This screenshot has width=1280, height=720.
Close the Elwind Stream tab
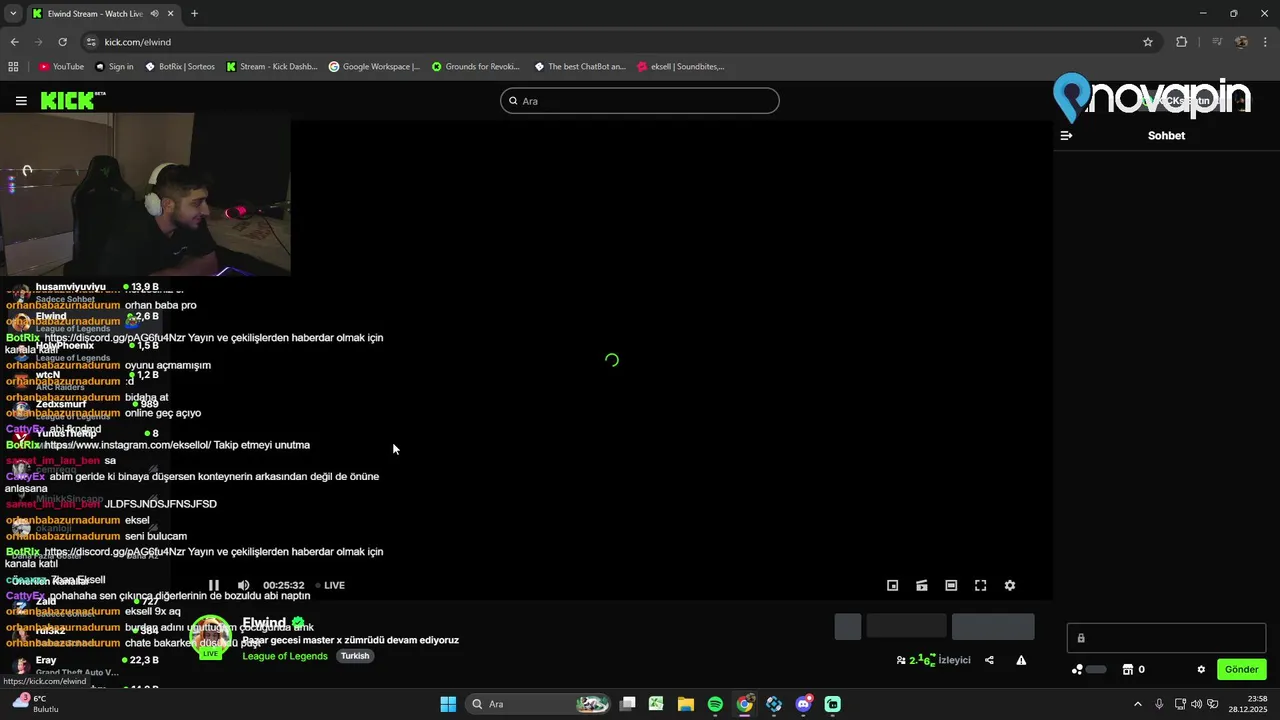[172, 14]
